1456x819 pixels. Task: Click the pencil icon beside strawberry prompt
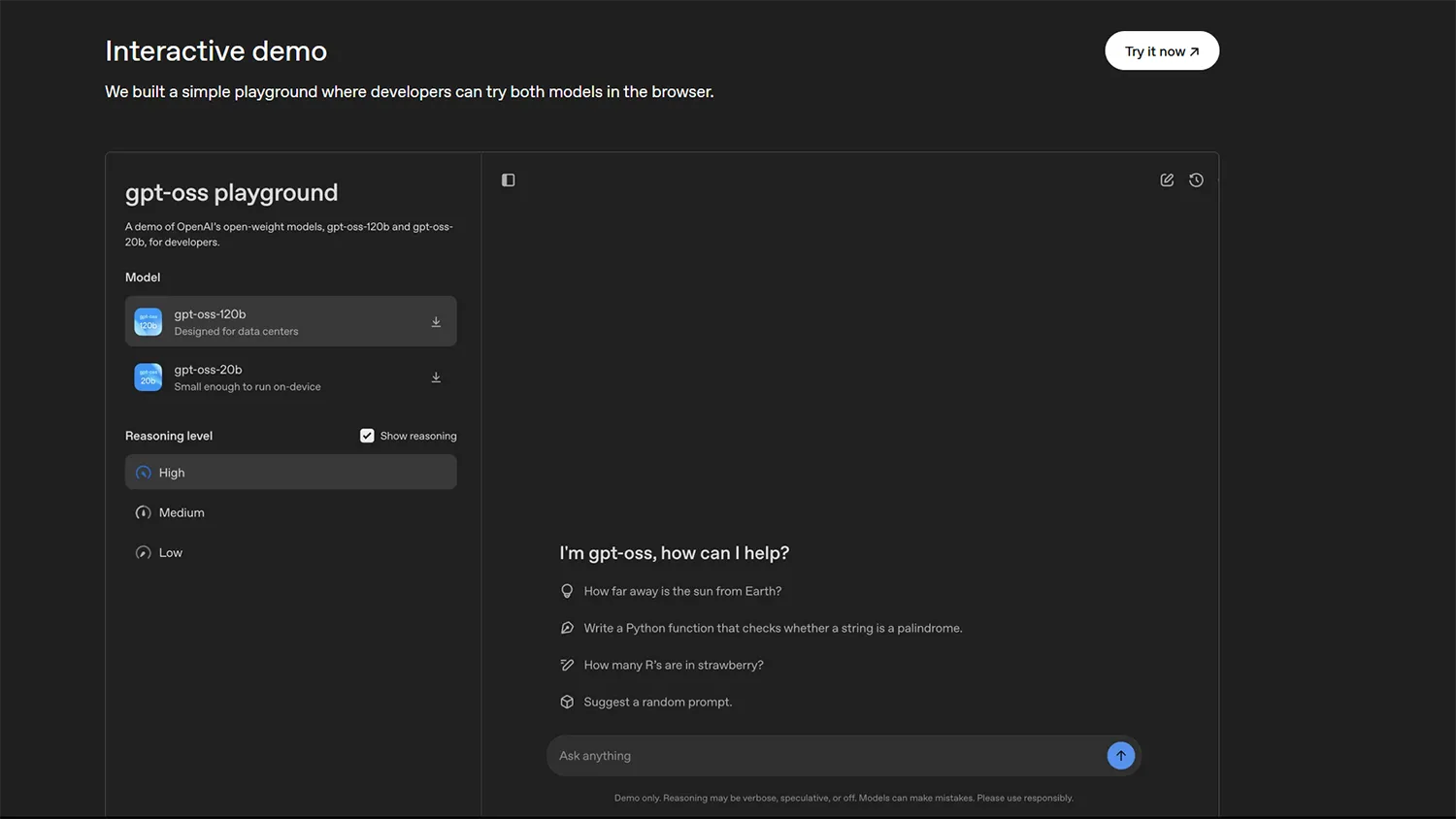[x=567, y=665]
